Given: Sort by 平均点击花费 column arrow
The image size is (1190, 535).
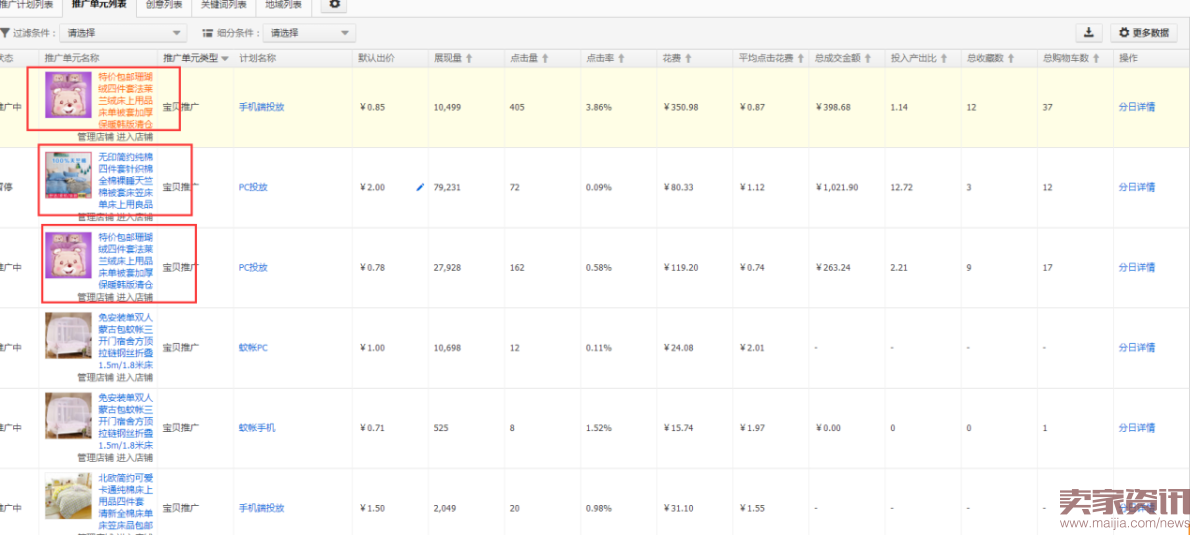Looking at the screenshot, I should [x=800, y=58].
